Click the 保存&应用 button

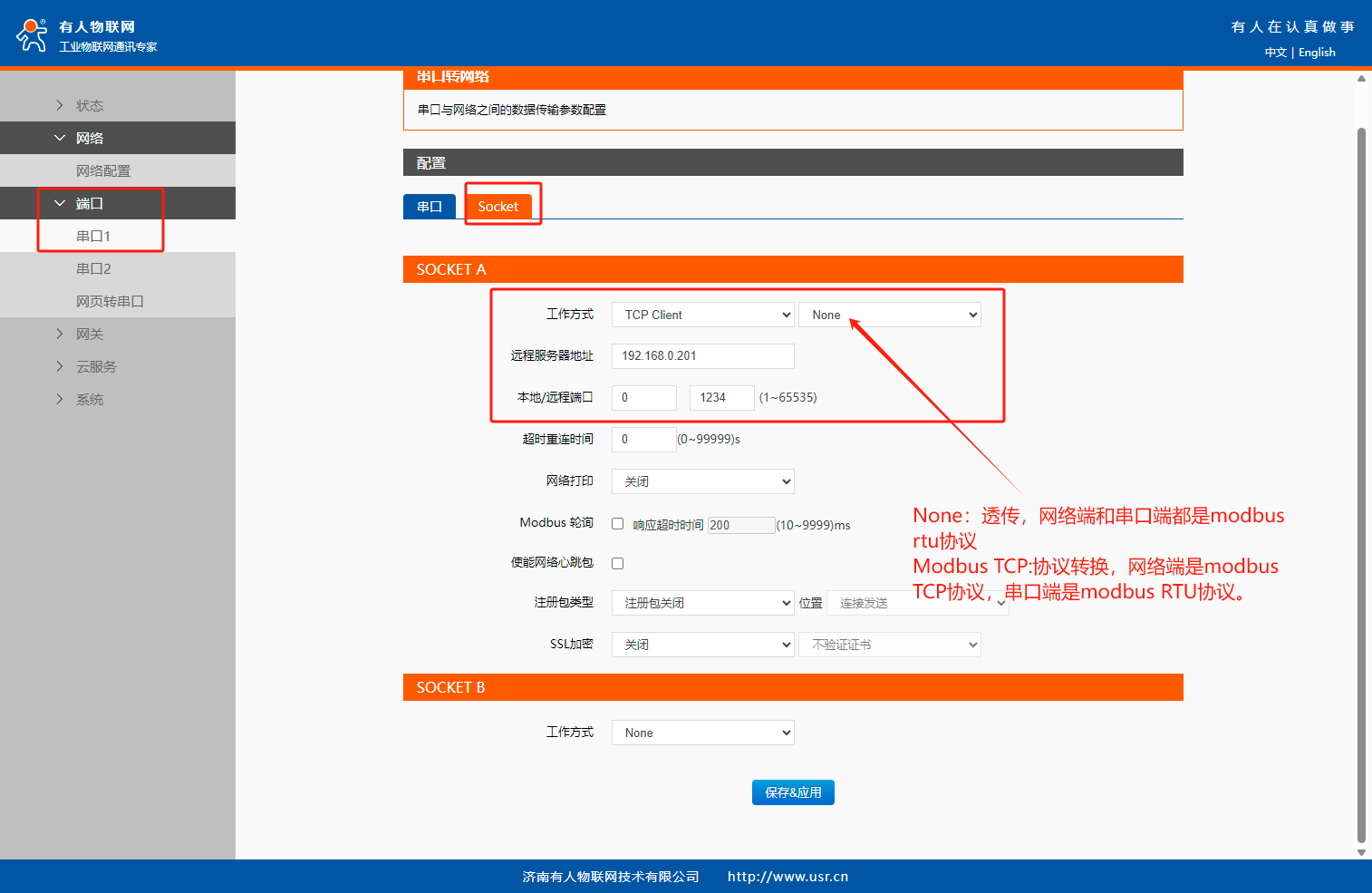click(793, 792)
